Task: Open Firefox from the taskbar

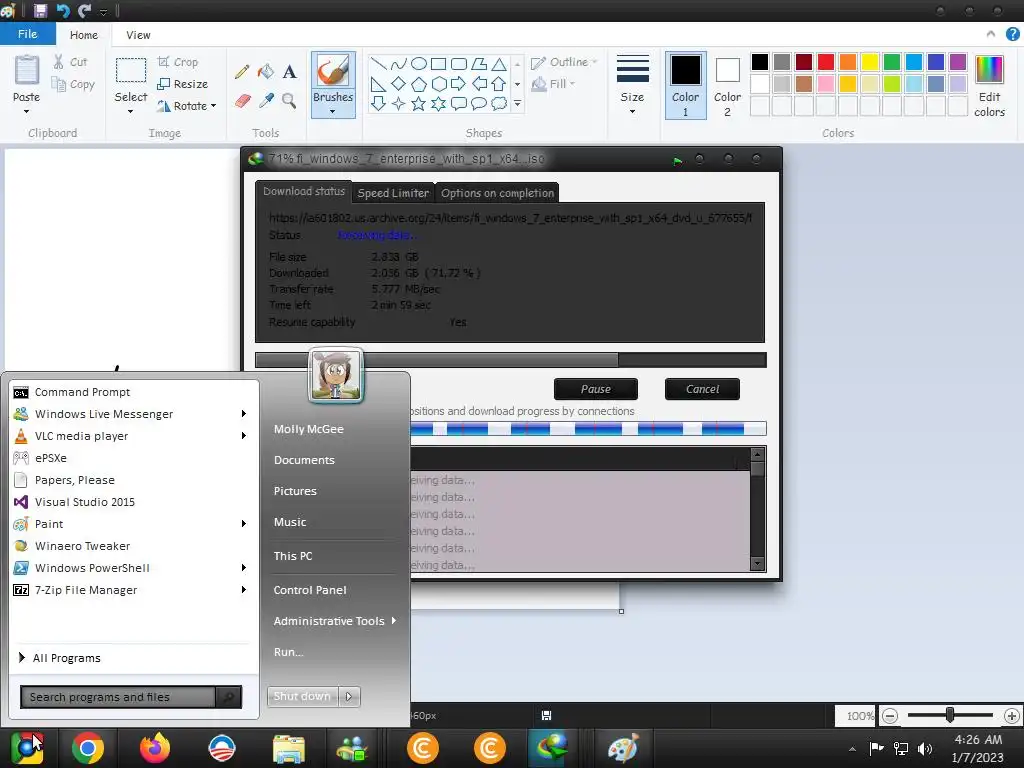Action: tap(155, 748)
